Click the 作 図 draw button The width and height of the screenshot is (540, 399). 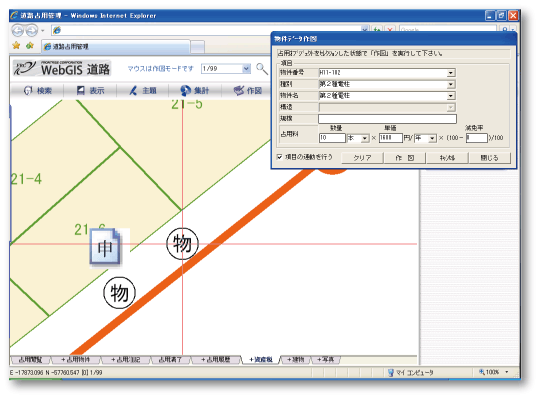(x=405, y=158)
